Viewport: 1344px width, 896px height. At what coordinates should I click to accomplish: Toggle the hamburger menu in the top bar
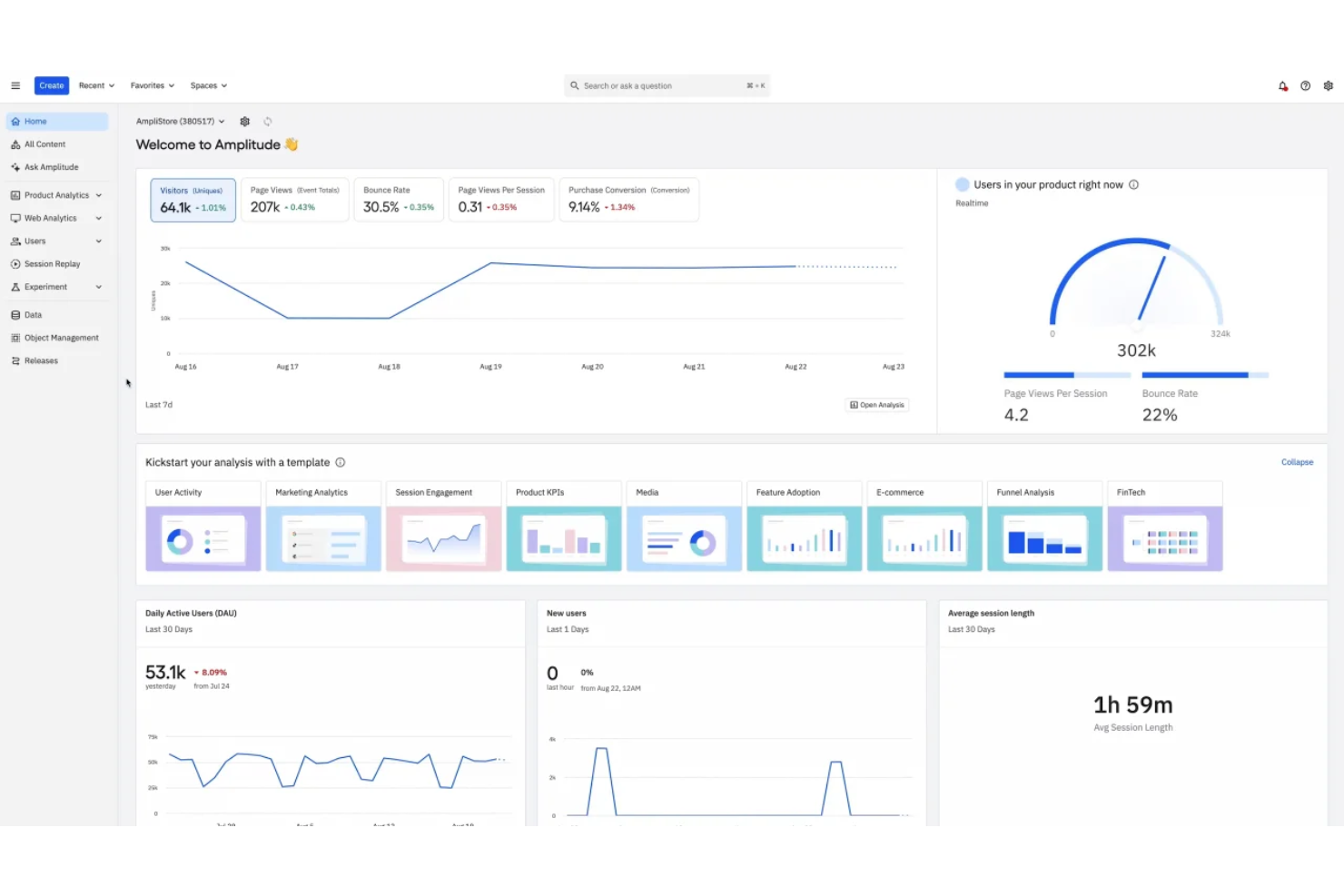coord(15,85)
